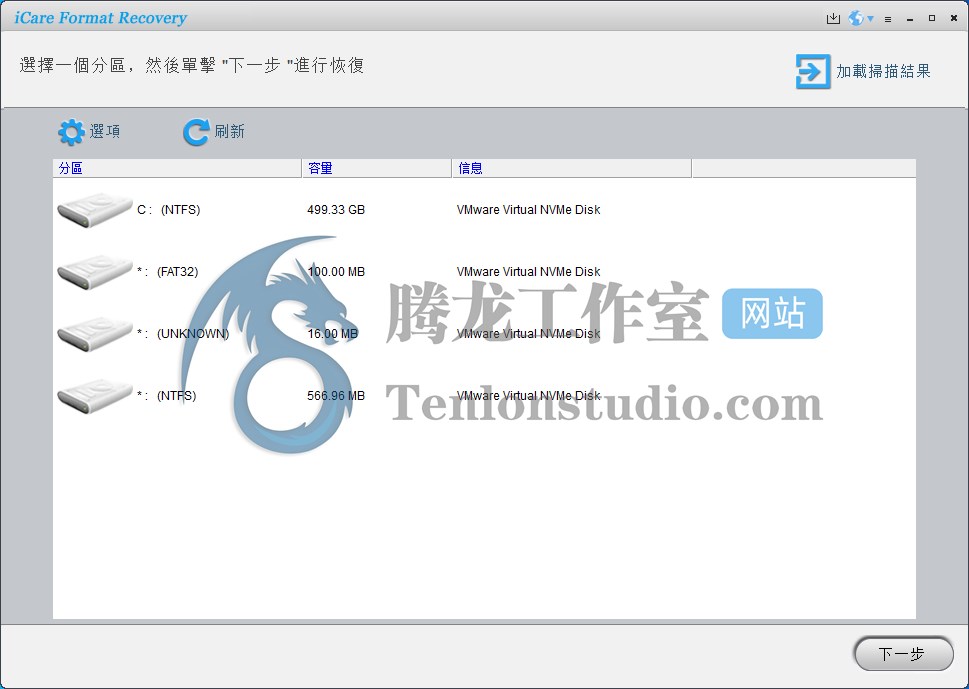969x689 pixels.
Task: Sort by 分區 column header
Action: point(177,168)
